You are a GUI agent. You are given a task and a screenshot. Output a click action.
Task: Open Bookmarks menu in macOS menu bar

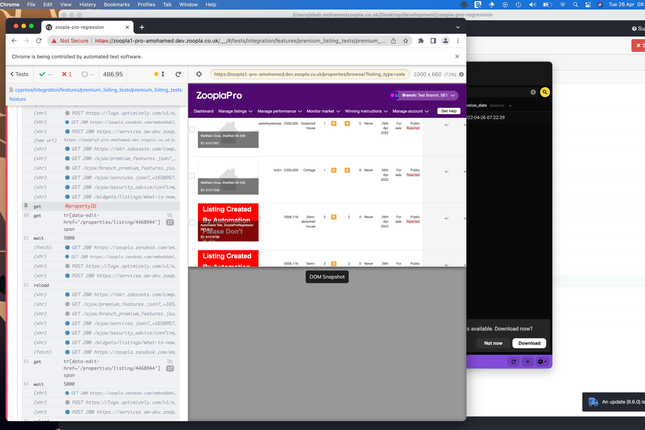point(116,5)
